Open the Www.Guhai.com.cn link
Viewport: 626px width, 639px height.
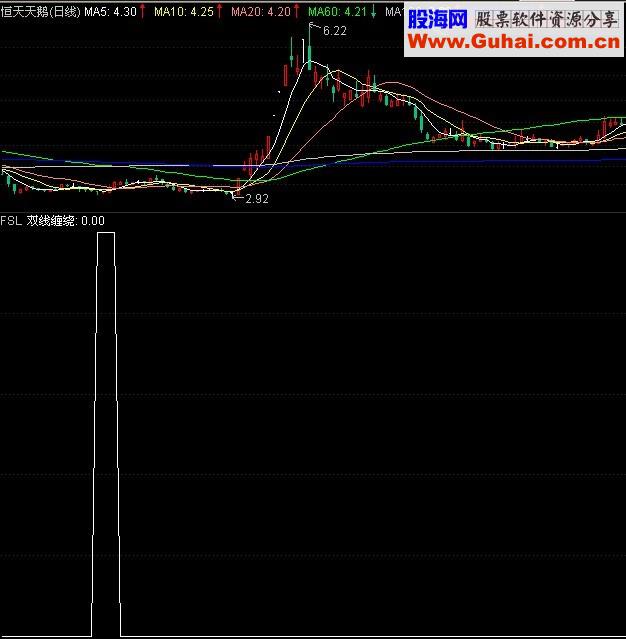point(514,42)
